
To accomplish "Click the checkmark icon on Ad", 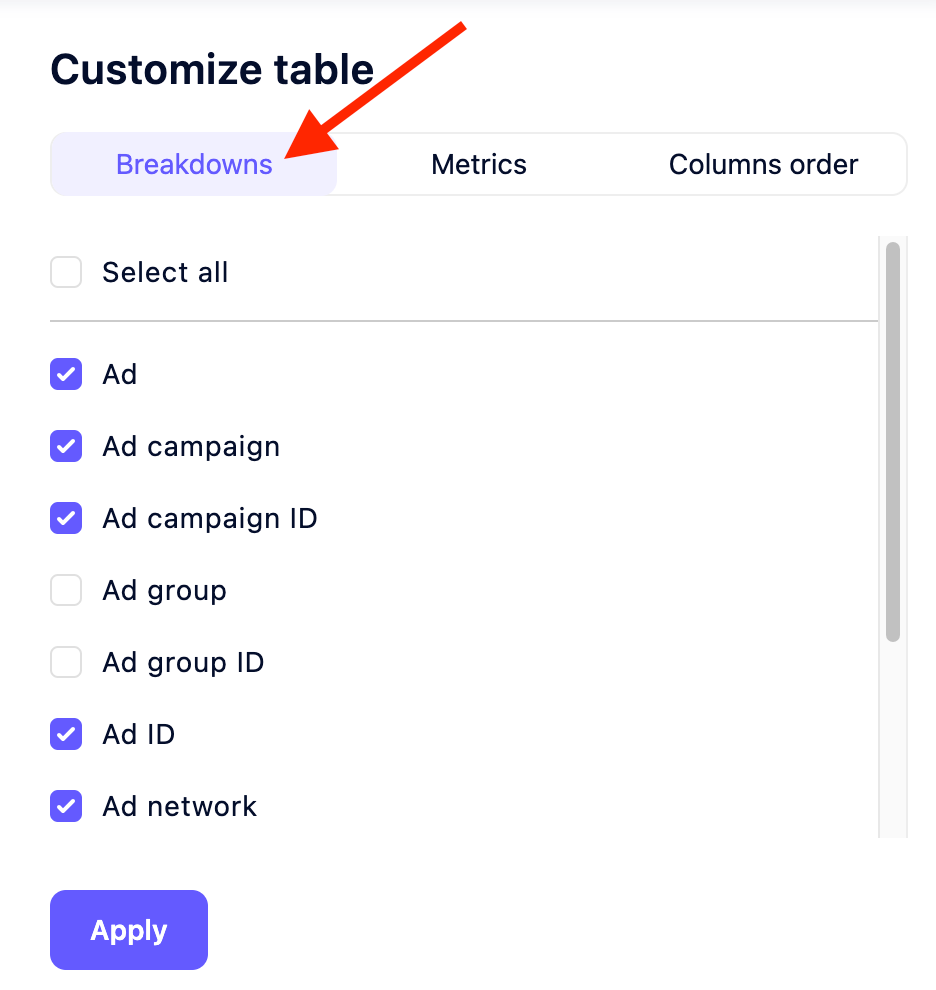I will pos(65,374).
